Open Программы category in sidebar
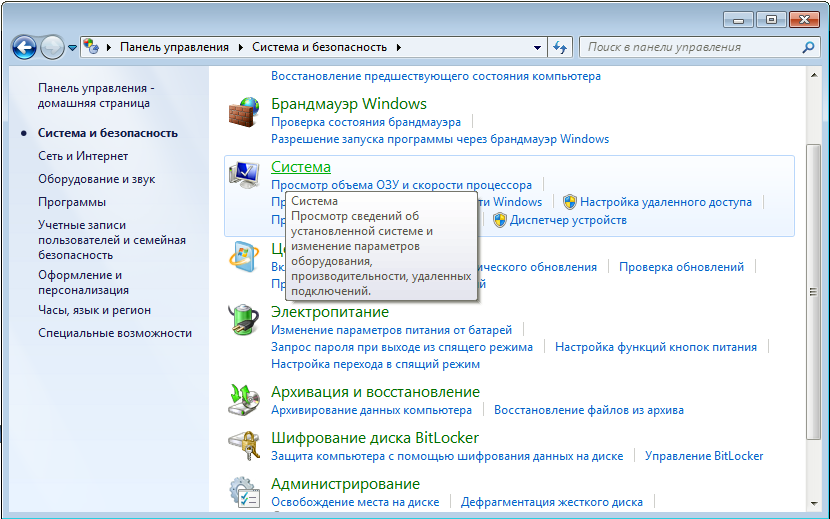 point(72,202)
